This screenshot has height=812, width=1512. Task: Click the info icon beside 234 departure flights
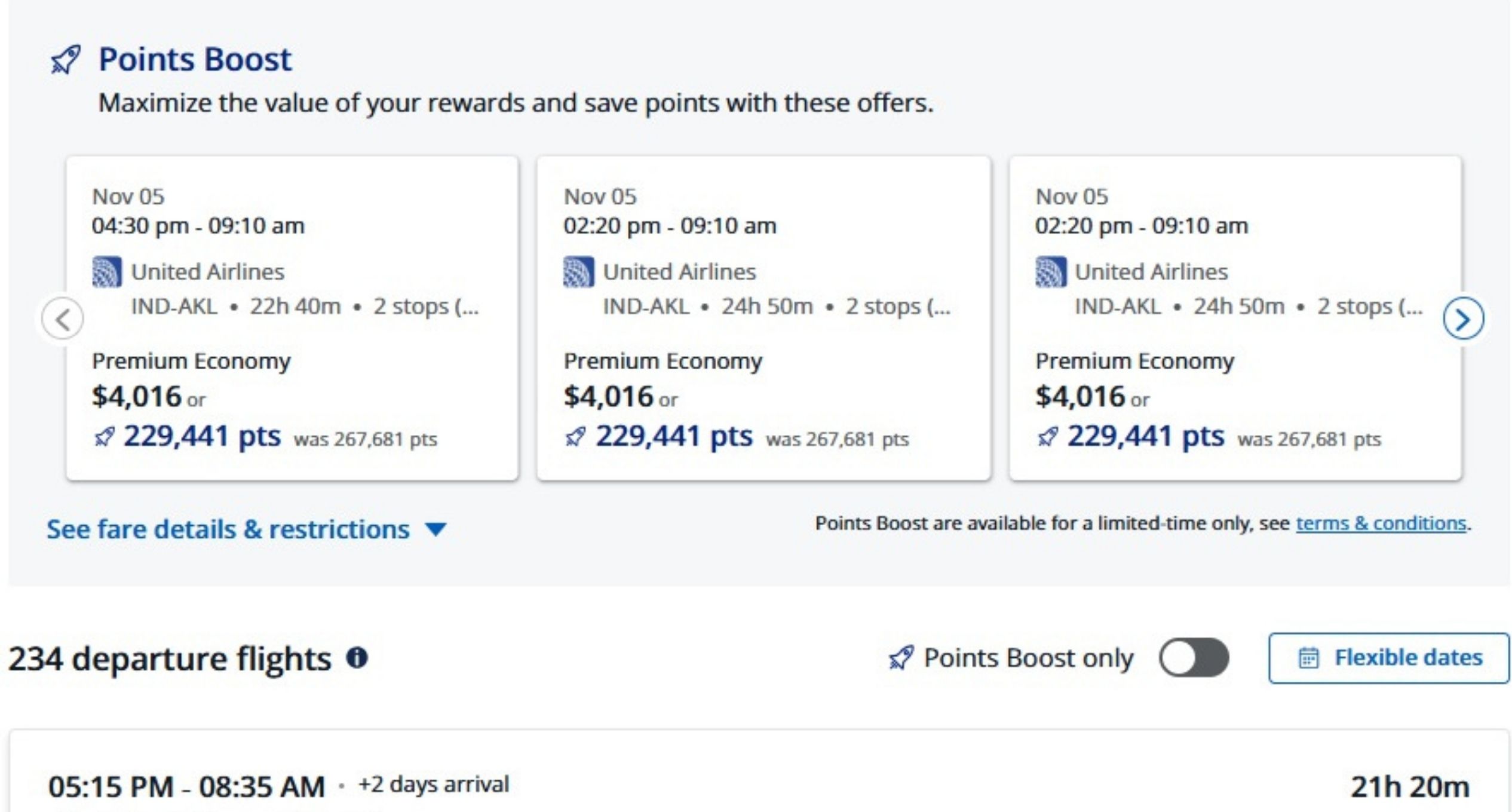pos(358,657)
